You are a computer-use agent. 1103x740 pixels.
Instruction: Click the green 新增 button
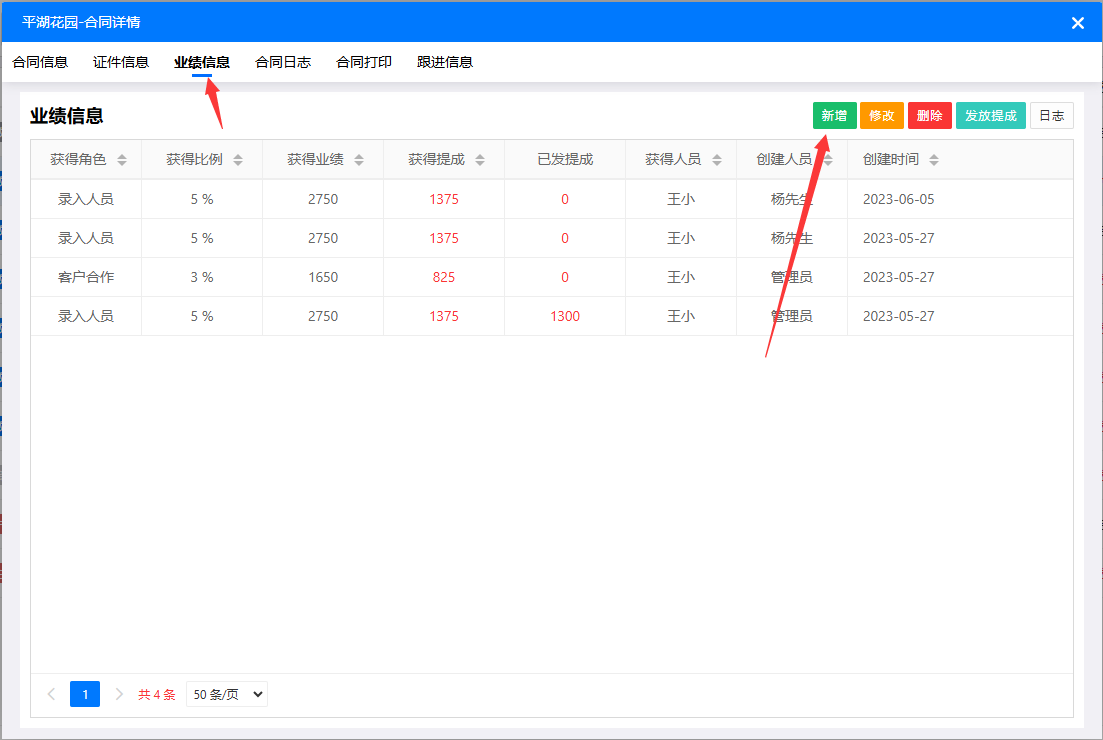(834, 116)
